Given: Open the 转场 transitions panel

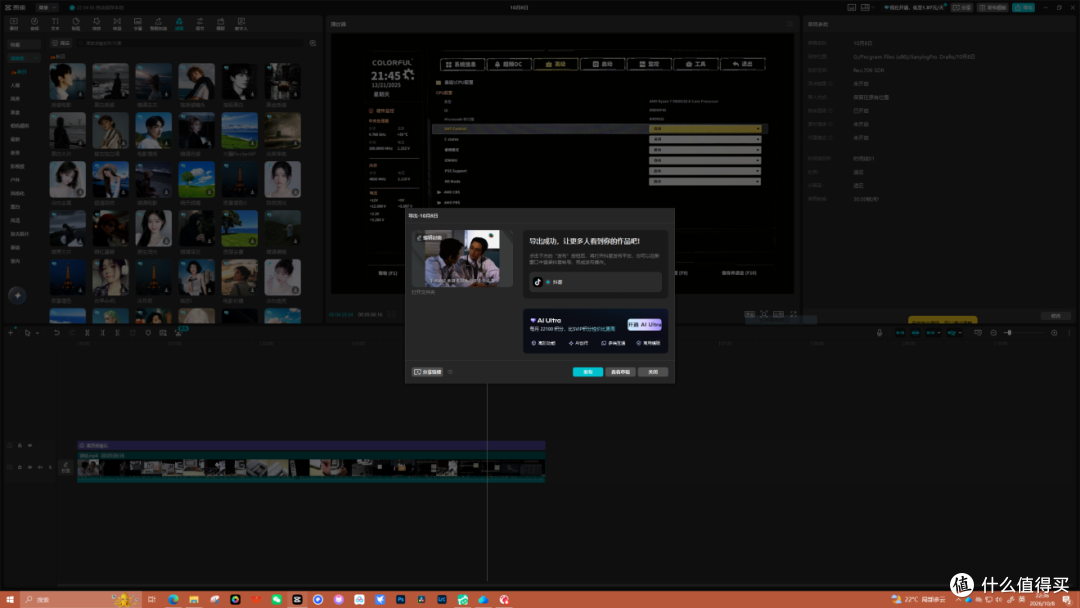Looking at the screenshot, I should (x=117, y=24).
